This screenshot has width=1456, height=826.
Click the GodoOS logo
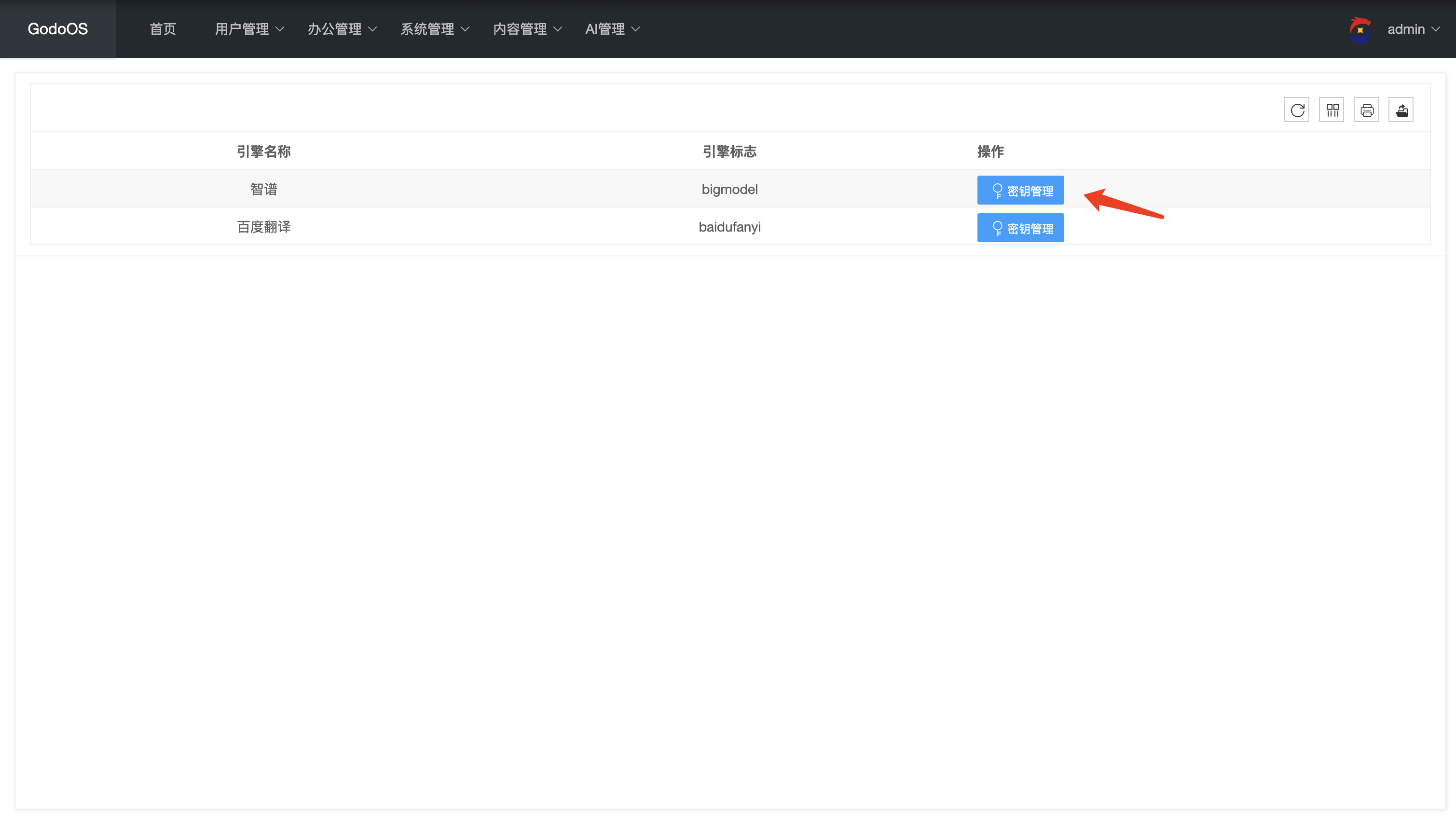[58, 29]
